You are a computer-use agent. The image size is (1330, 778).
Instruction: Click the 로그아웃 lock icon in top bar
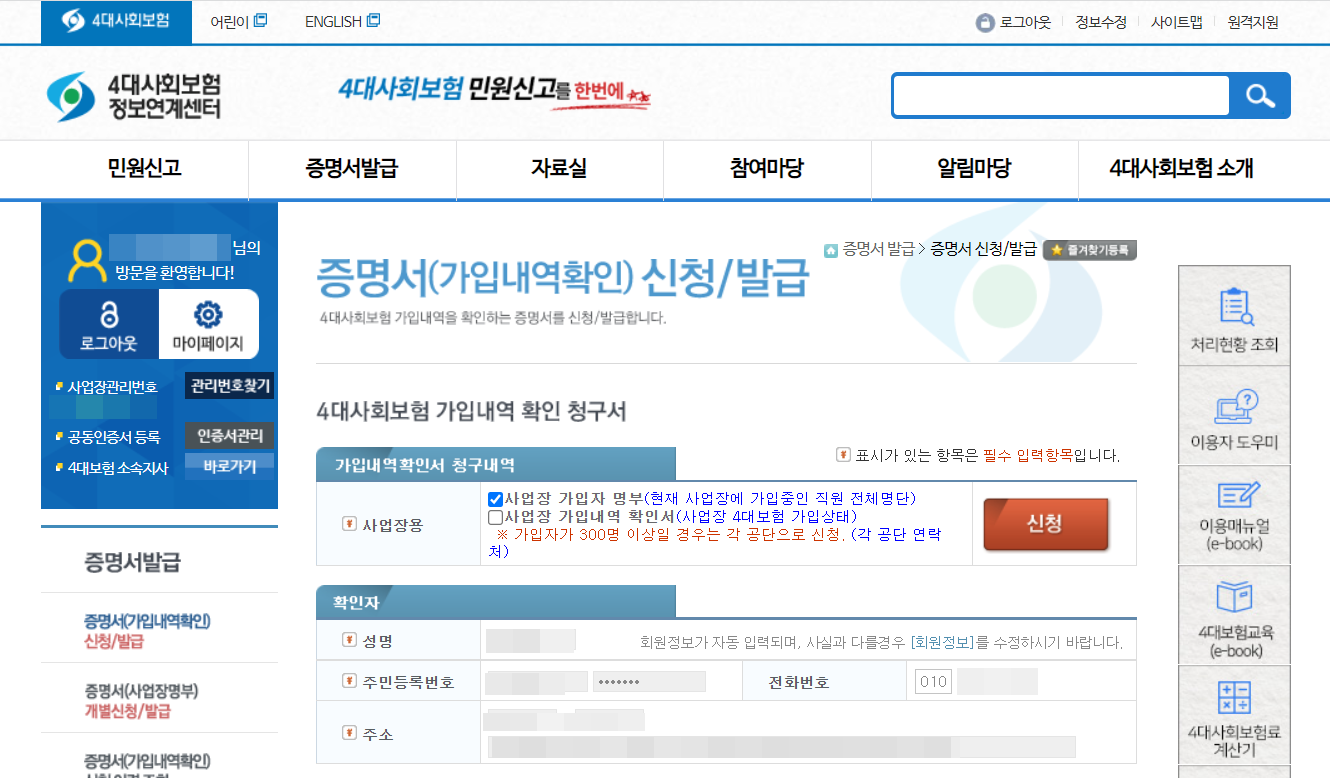click(985, 22)
